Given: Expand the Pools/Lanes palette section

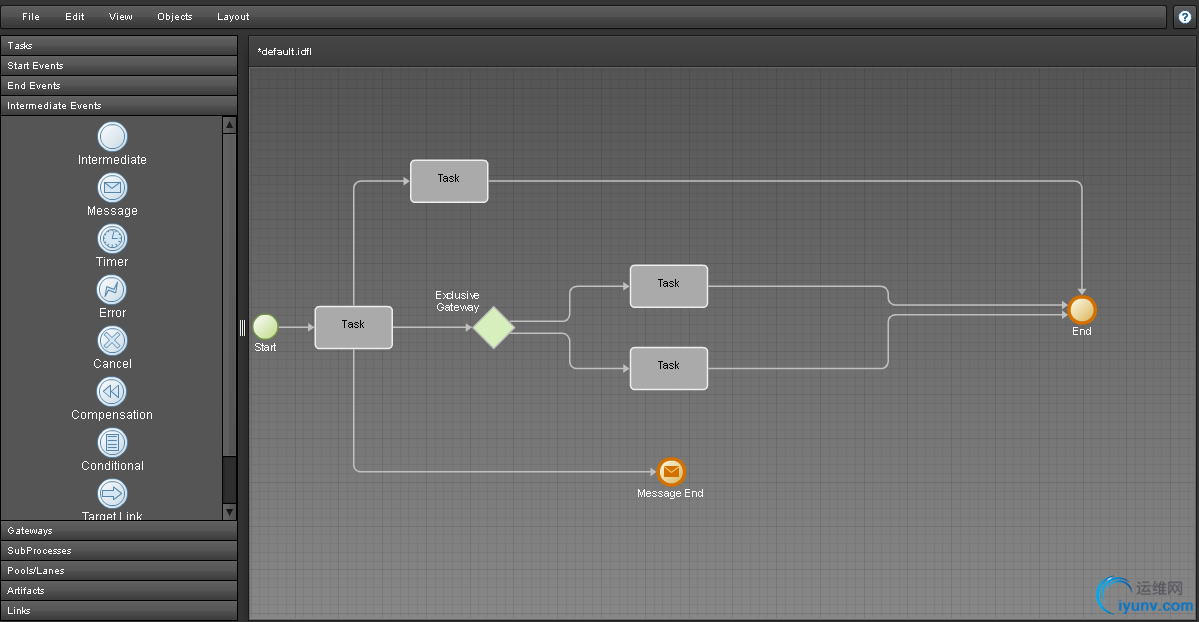Looking at the screenshot, I should (119, 571).
